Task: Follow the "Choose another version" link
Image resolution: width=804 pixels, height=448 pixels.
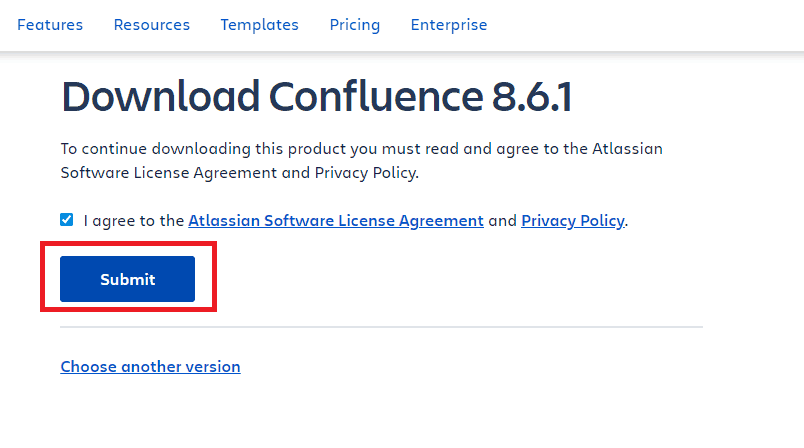Action: coord(150,366)
